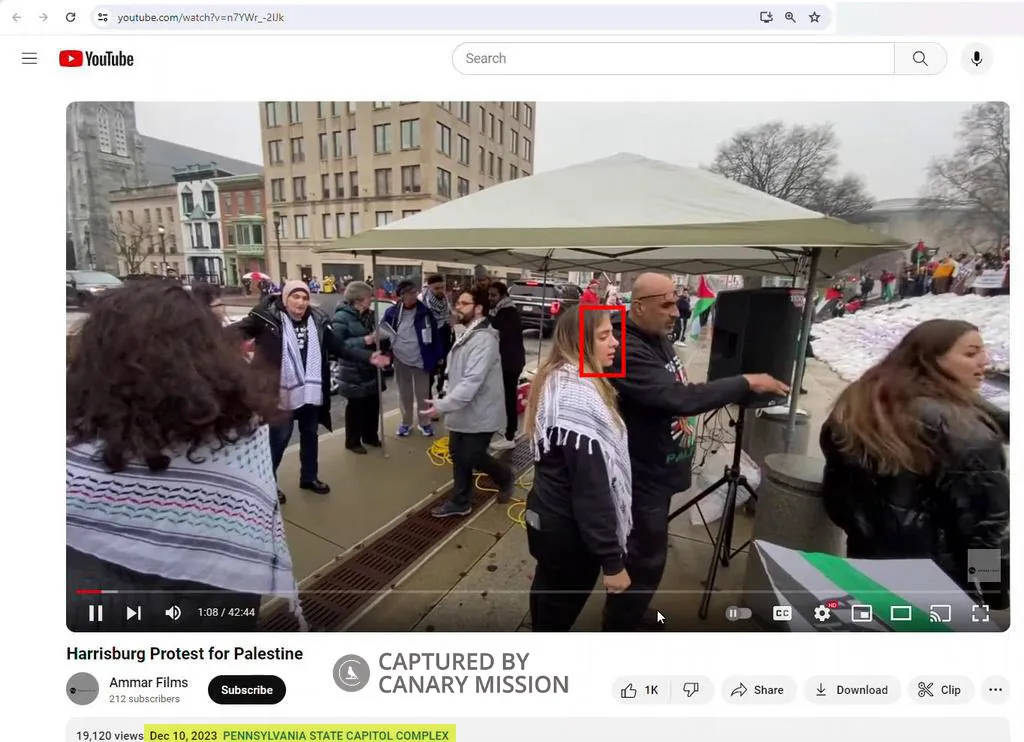The image size is (1024, 742).
Task: Switch to miniplayer mode
Action: coord(861,613)
